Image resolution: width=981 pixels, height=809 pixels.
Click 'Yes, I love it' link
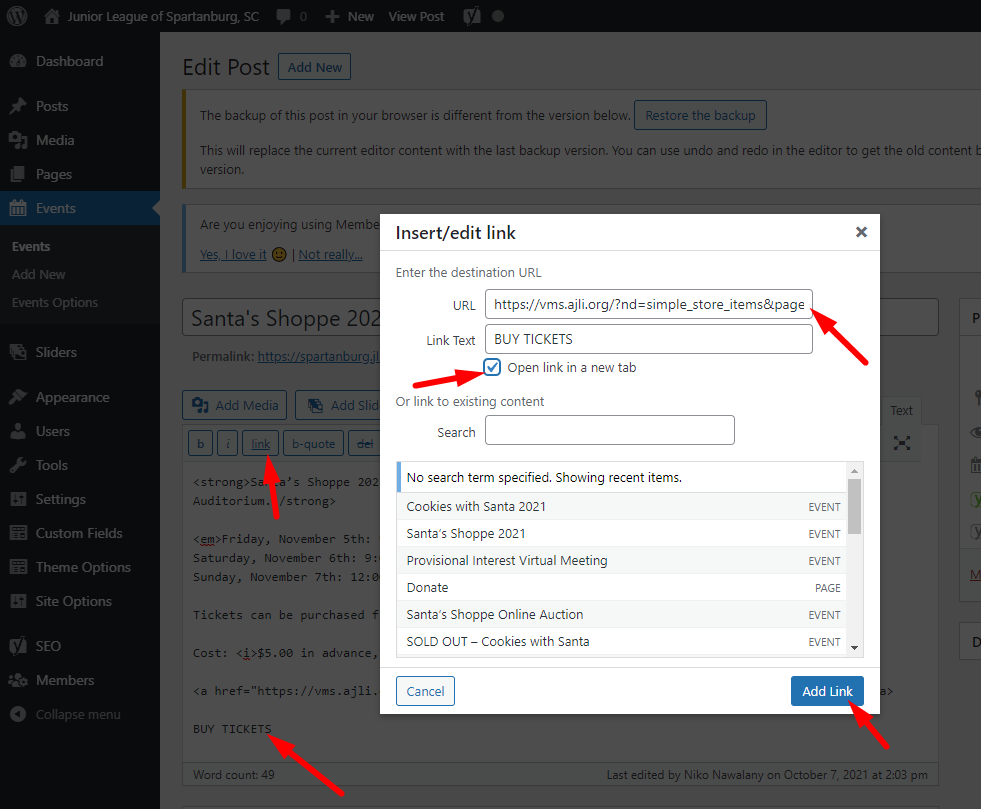[233, 255]
